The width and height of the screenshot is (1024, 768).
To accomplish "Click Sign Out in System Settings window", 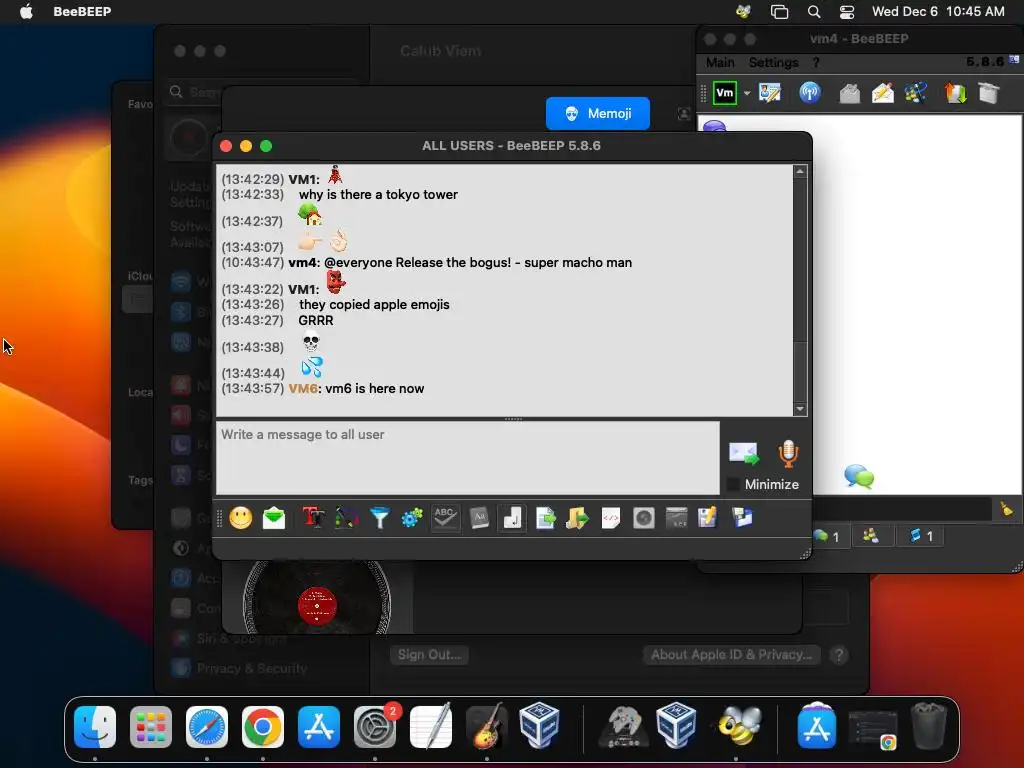I will click(x=429, y=654).
